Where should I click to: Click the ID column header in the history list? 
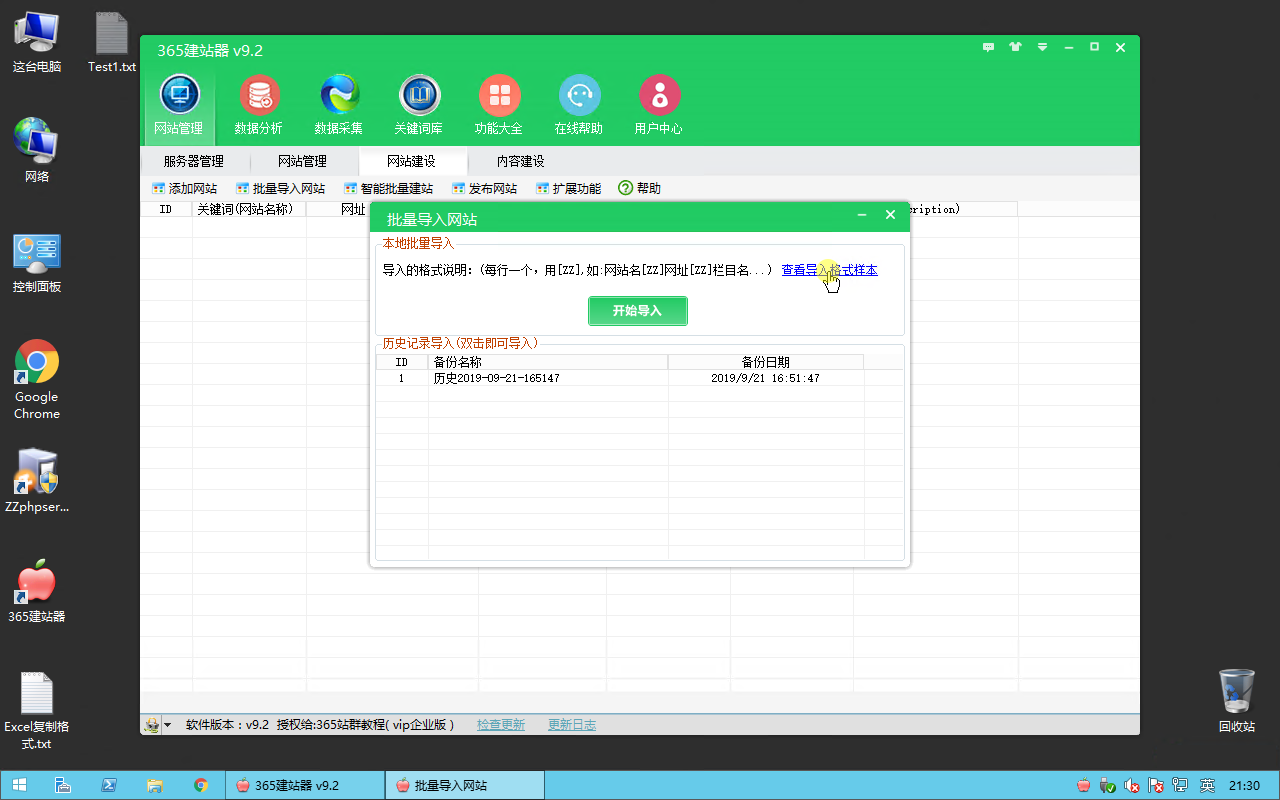click(x=401, y=362)
